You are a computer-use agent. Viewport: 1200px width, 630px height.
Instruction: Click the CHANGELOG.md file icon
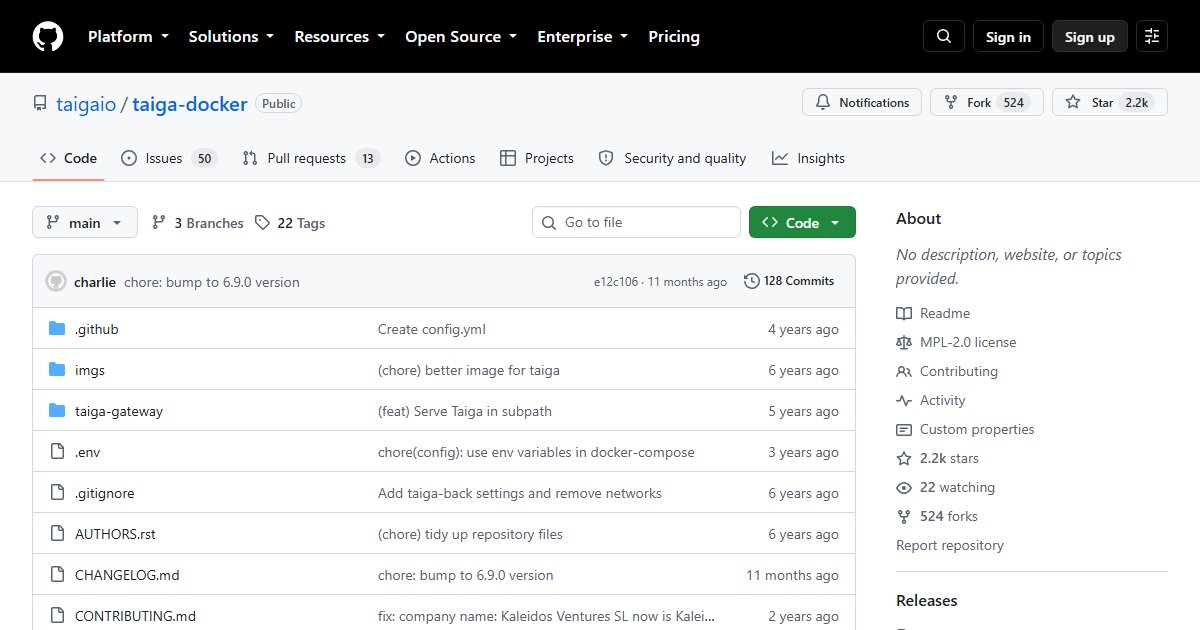tap(57, 575)
